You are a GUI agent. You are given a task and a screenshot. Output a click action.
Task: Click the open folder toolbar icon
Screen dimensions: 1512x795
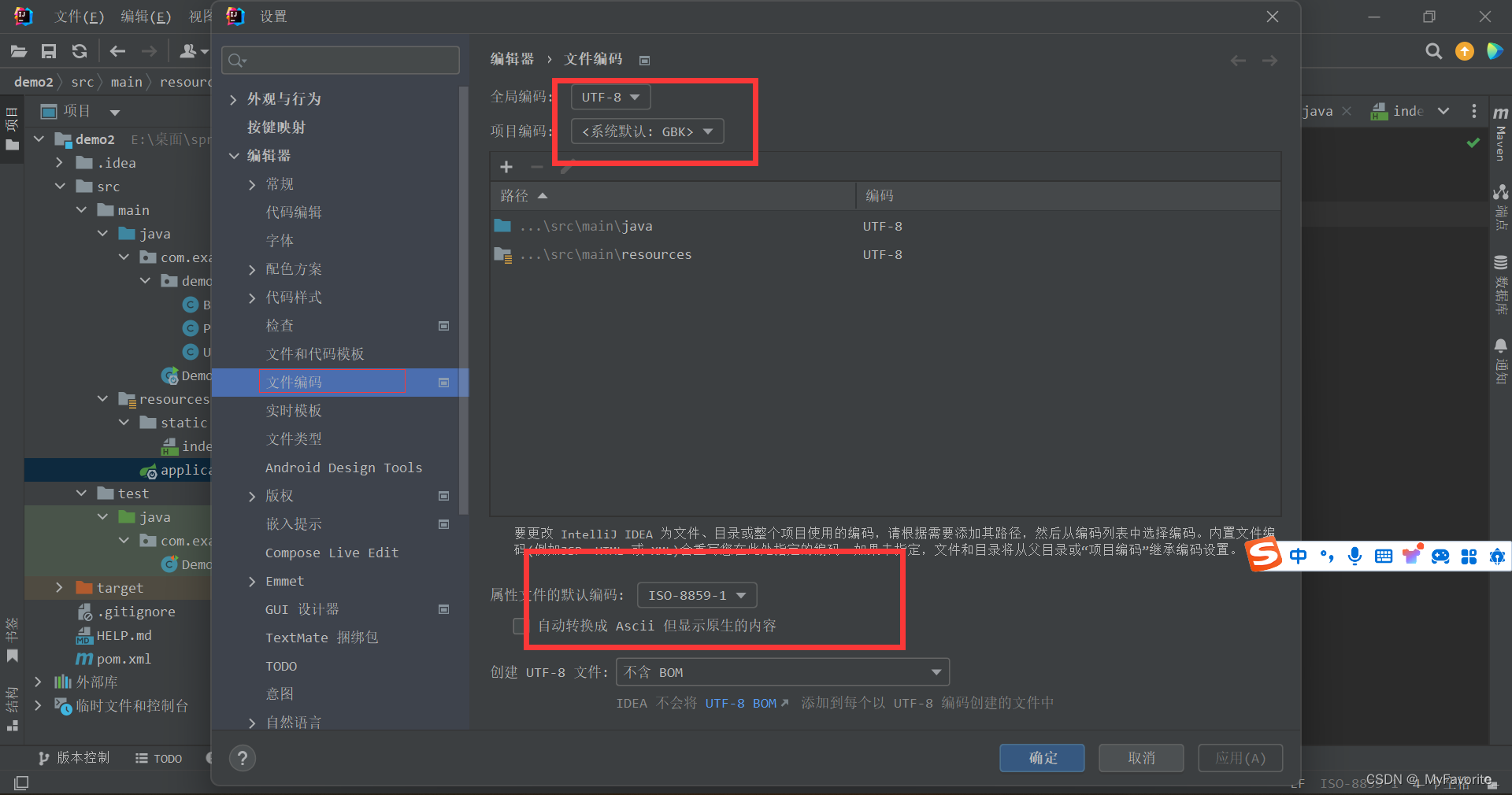pos(19,51)
